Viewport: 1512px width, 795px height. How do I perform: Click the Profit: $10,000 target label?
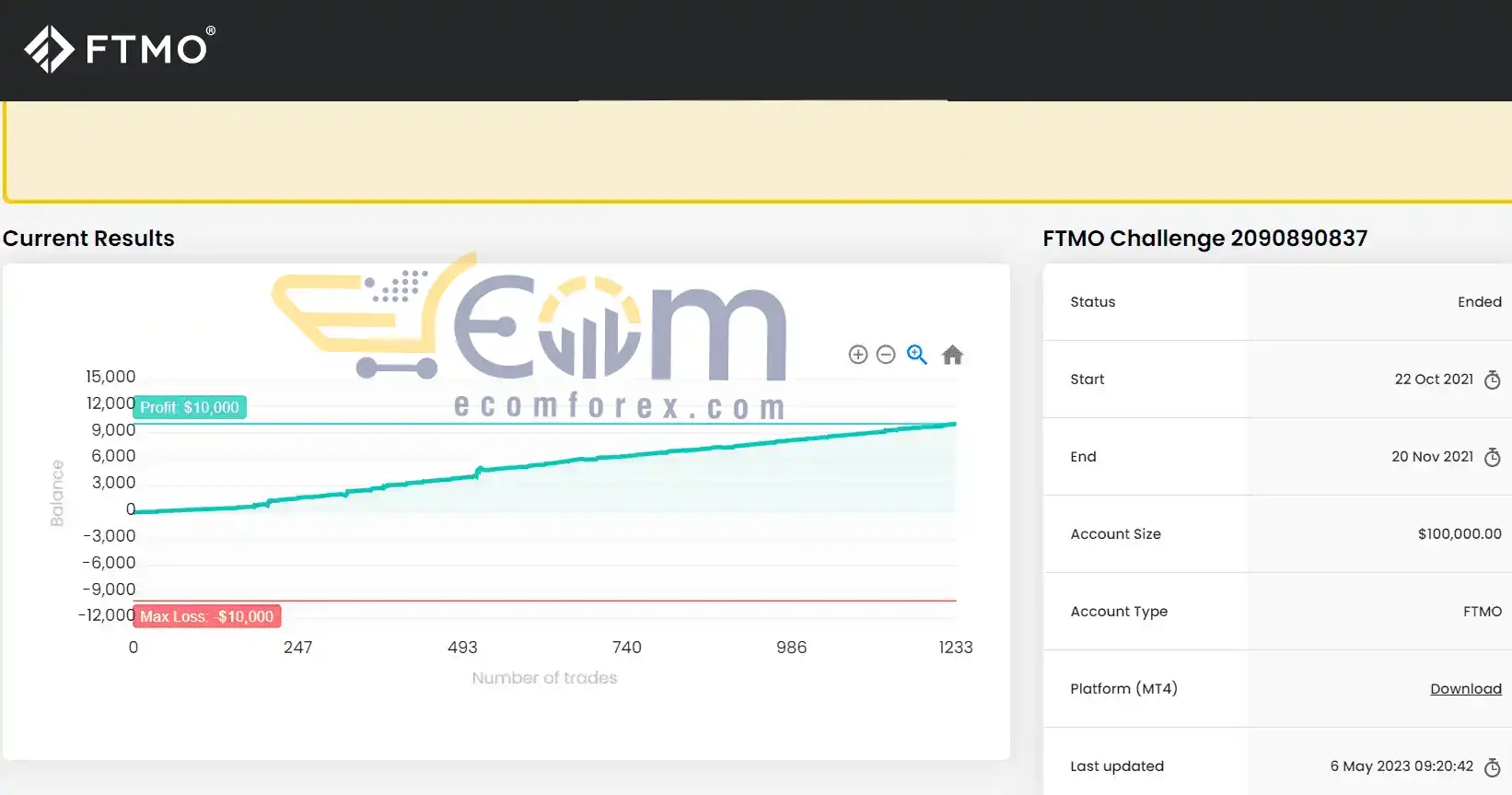click(x=190, y=407)
